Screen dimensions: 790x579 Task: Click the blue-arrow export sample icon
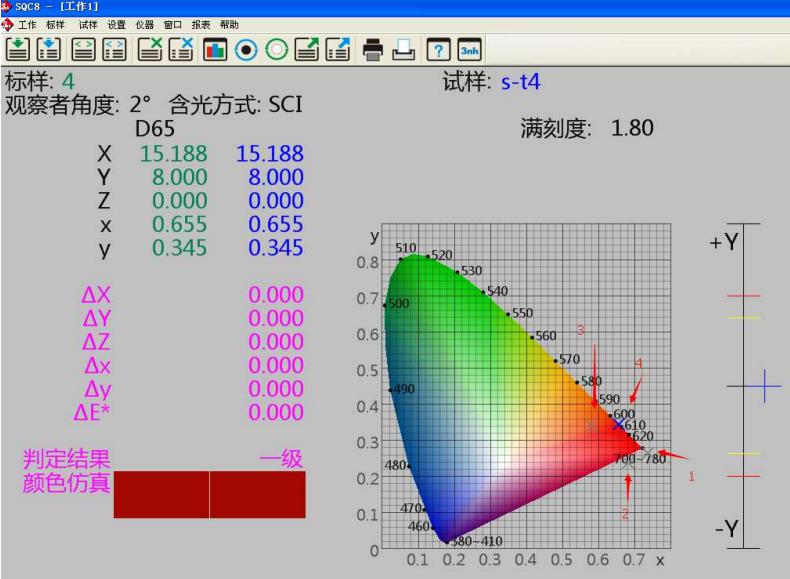(x=338, y=49)
